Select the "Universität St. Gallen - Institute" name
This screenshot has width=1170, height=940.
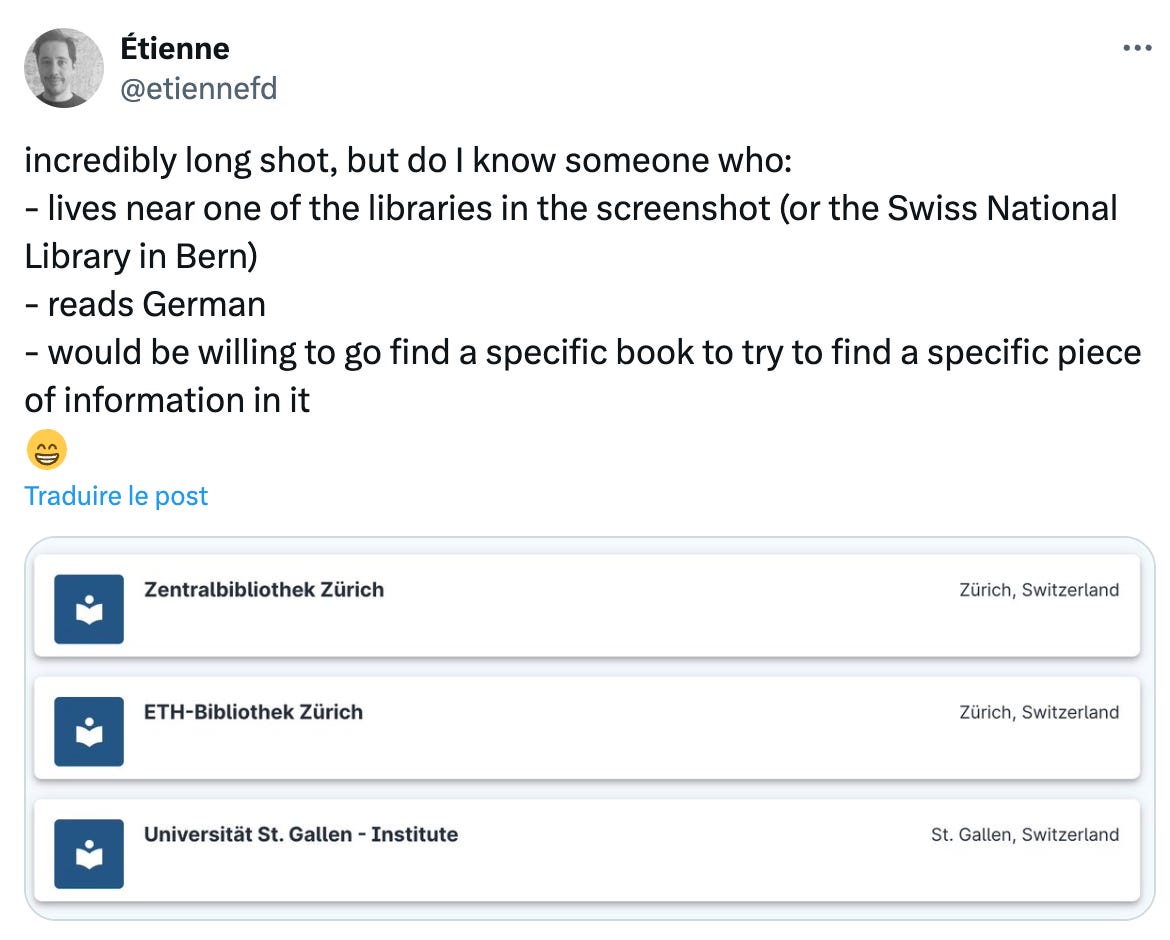[301, 834]
